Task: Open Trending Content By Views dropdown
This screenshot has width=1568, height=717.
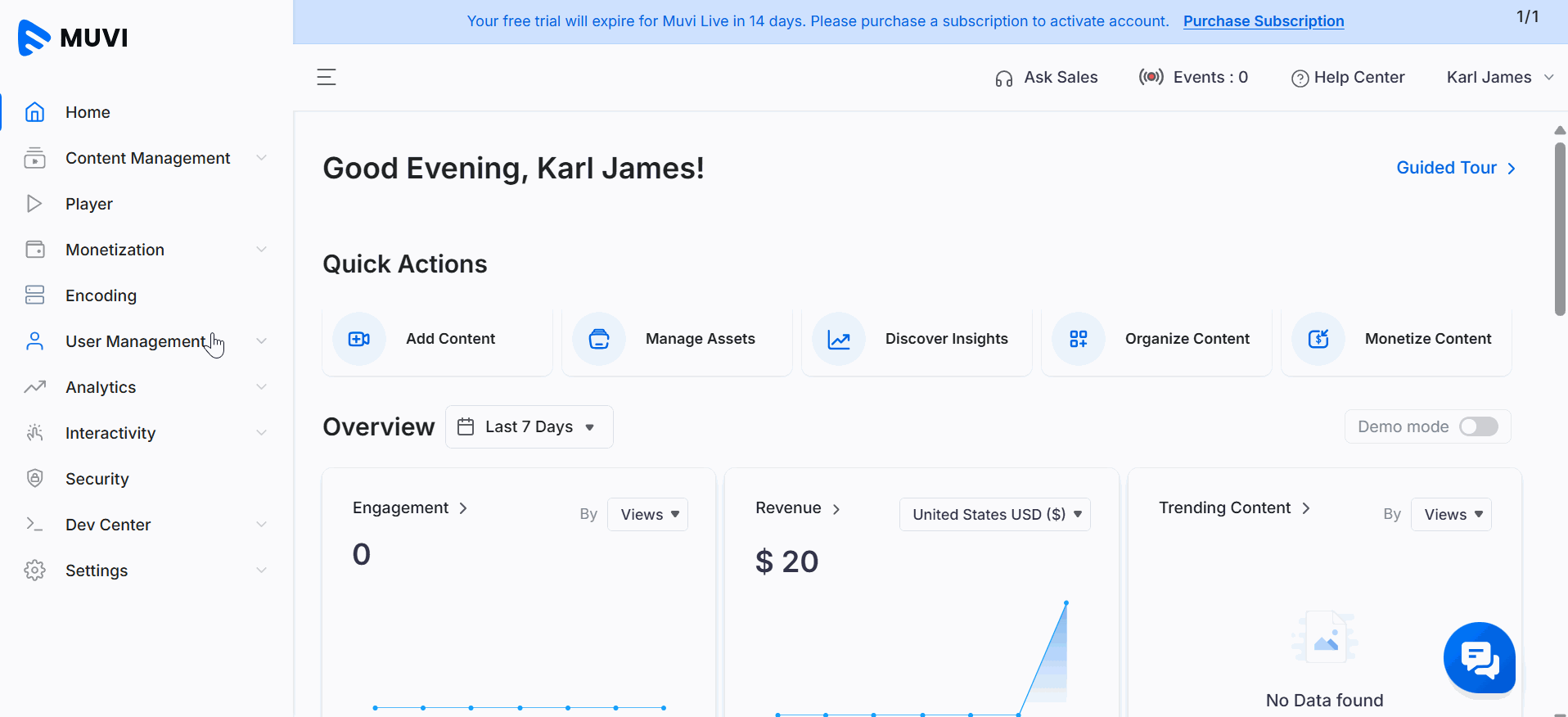Action: coord(1451,514)
